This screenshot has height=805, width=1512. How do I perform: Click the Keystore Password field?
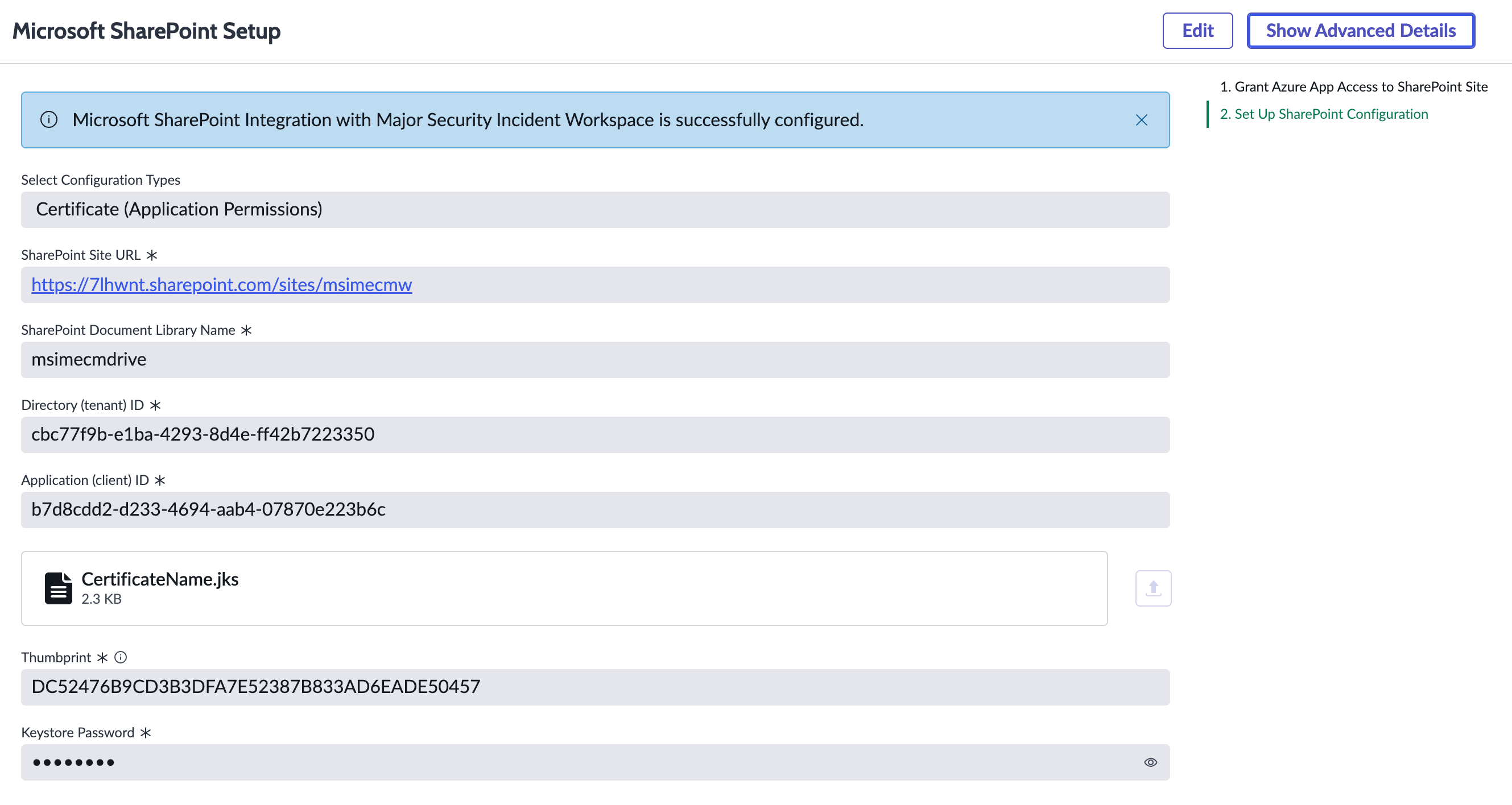pos(595,762)
